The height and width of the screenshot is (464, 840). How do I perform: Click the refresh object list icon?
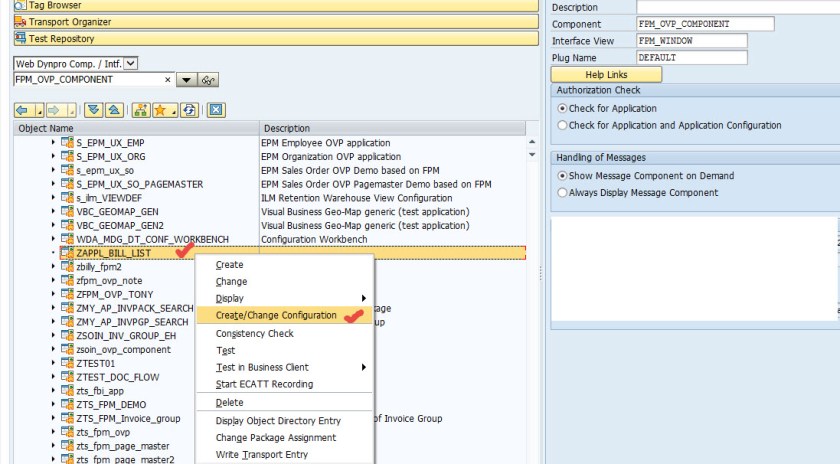(x=189, y=110)
